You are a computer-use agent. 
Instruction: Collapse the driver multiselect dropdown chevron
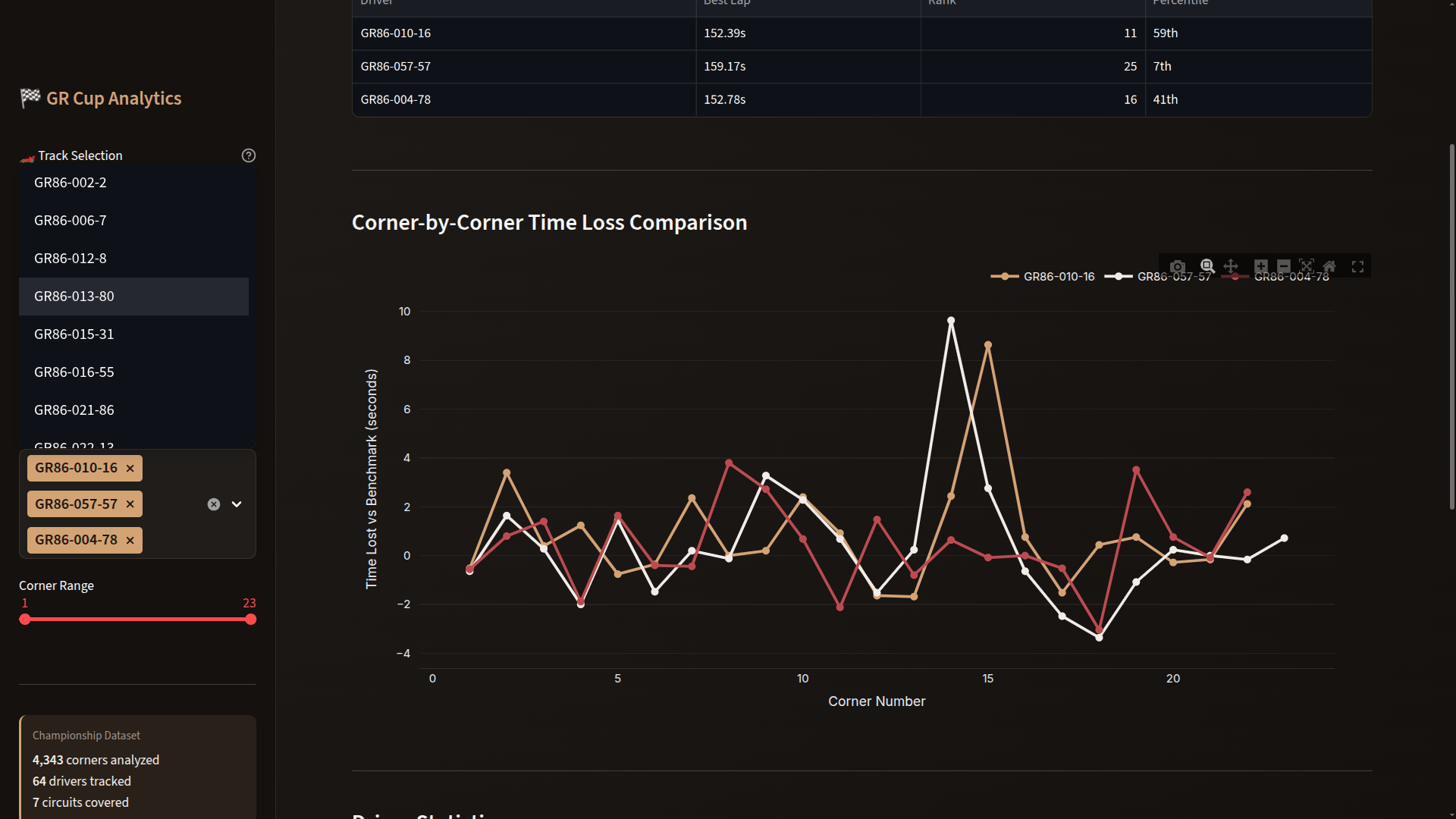pyautogui.click(x=237, y=504)
